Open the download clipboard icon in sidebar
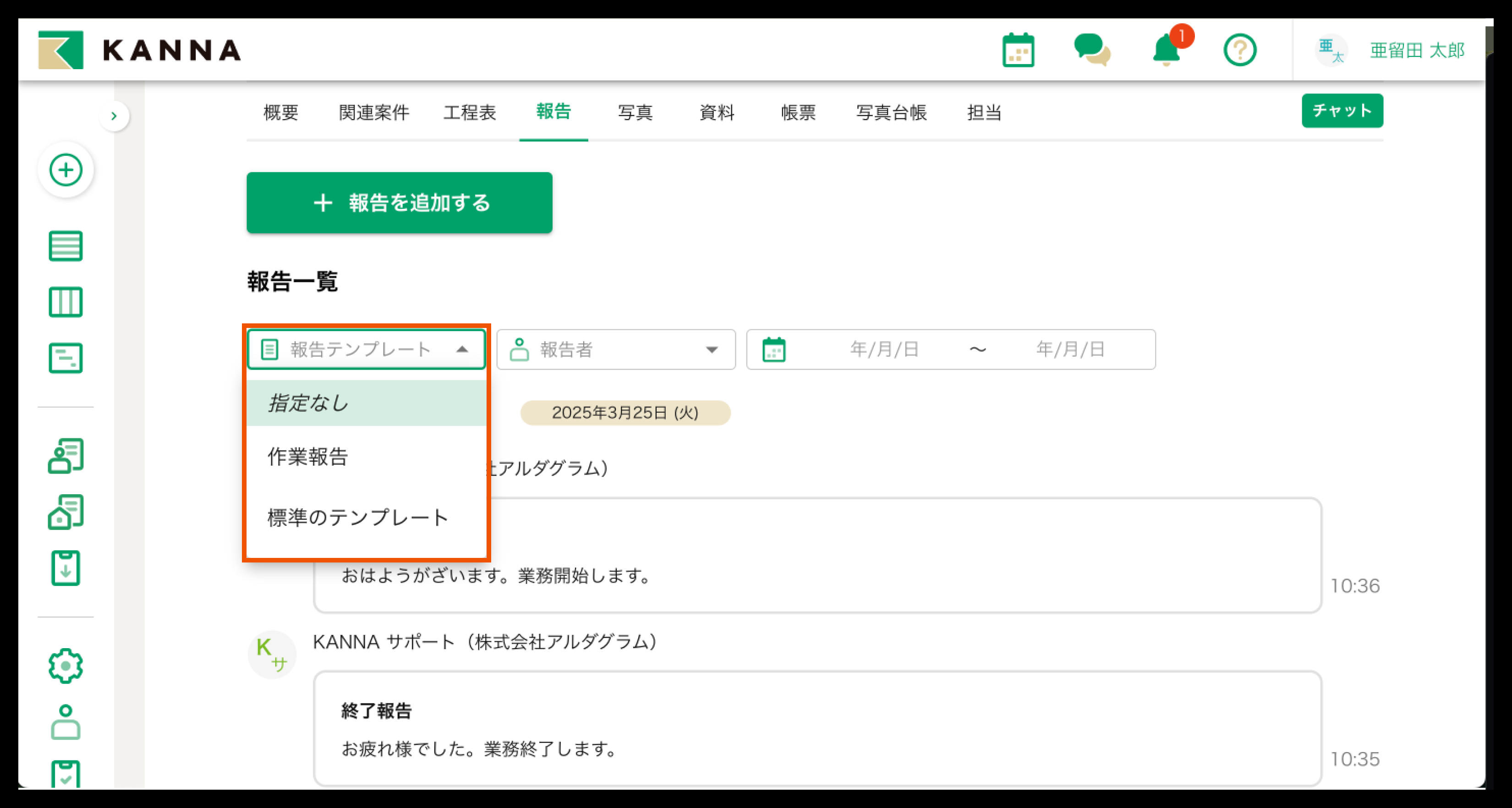 coord(66,568)
